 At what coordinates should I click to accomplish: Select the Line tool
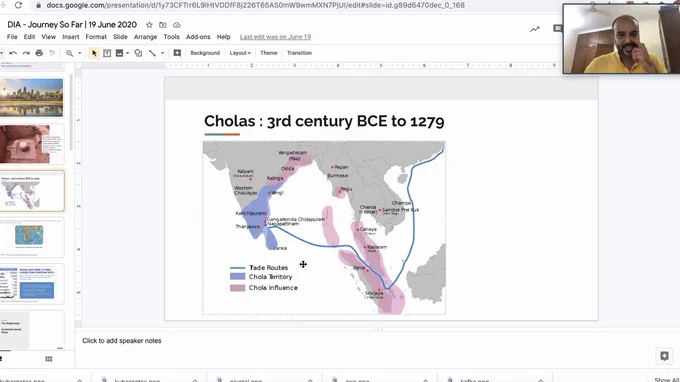click(152, 53)
